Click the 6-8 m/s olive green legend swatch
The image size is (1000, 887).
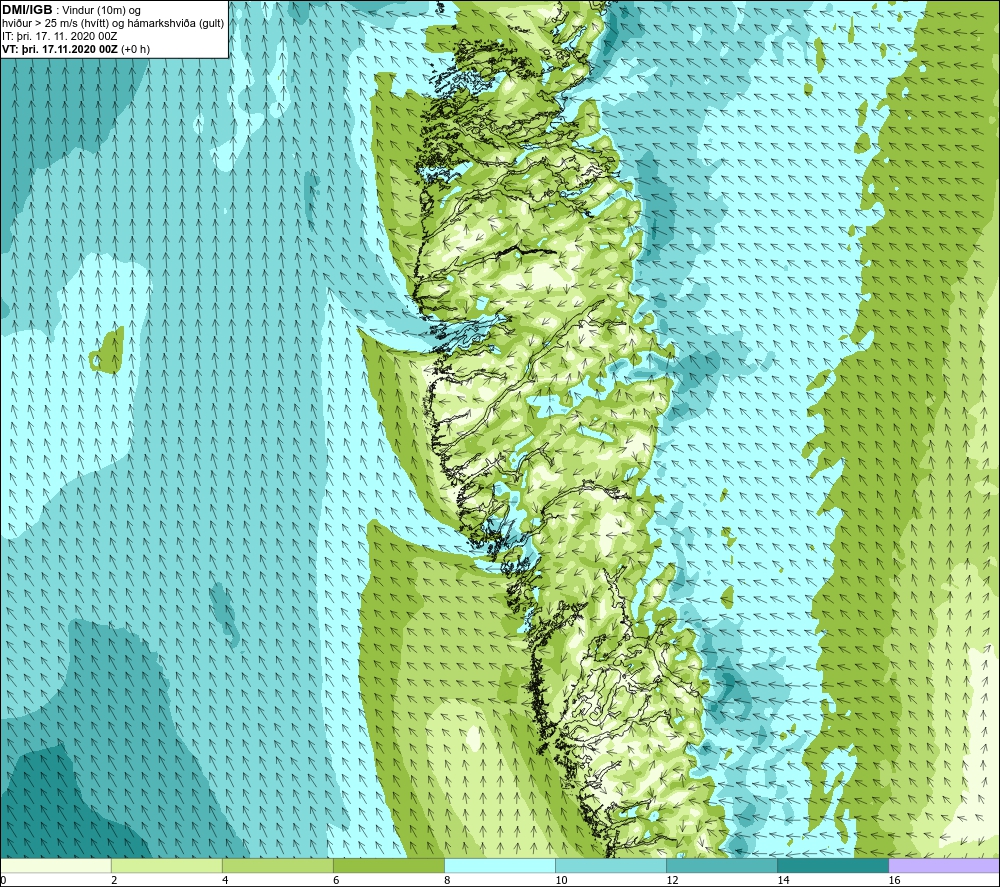tap(388, 865)
